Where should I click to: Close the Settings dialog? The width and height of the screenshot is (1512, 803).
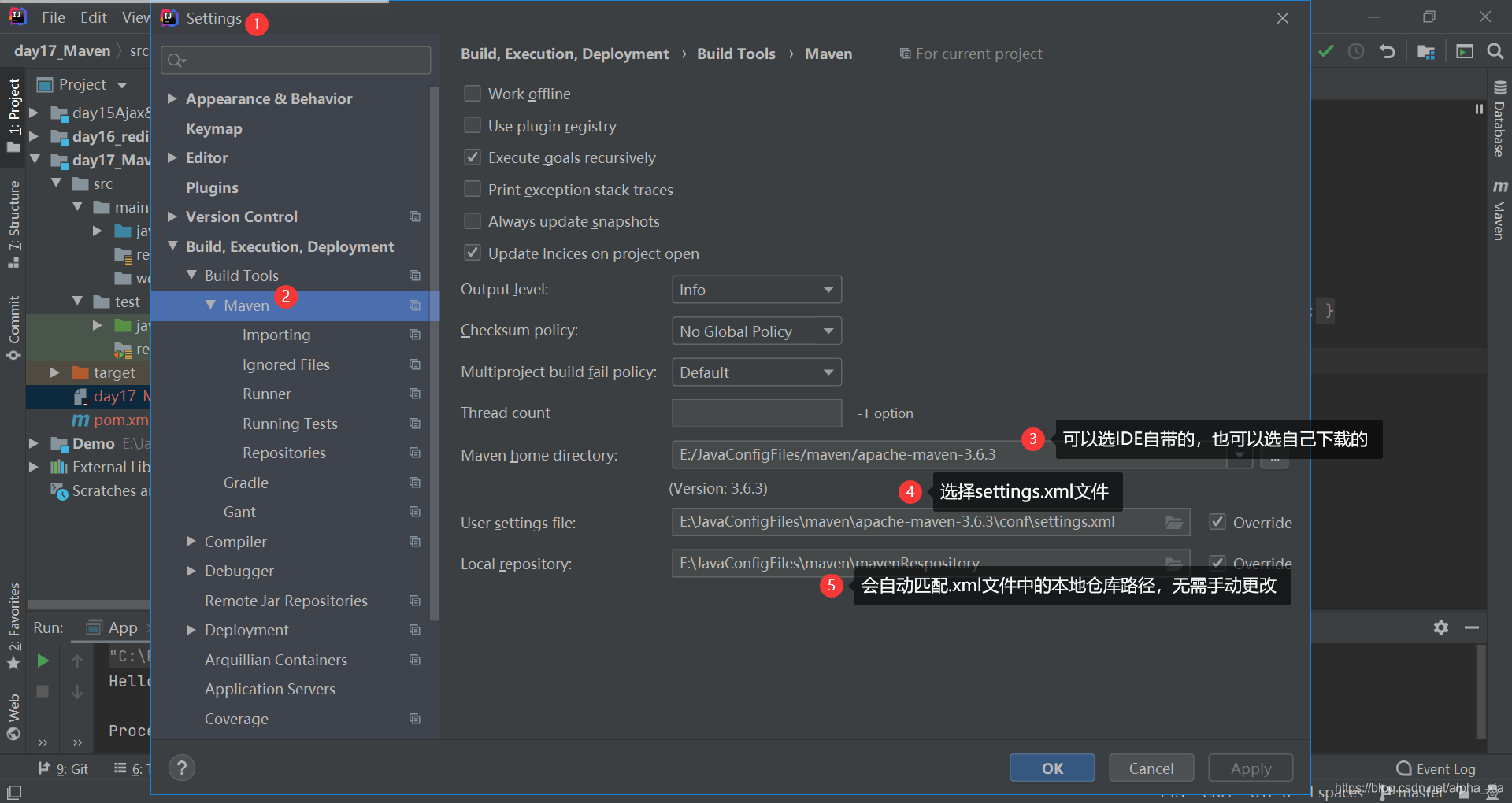pyautogui.click(x=1283, y=17)
